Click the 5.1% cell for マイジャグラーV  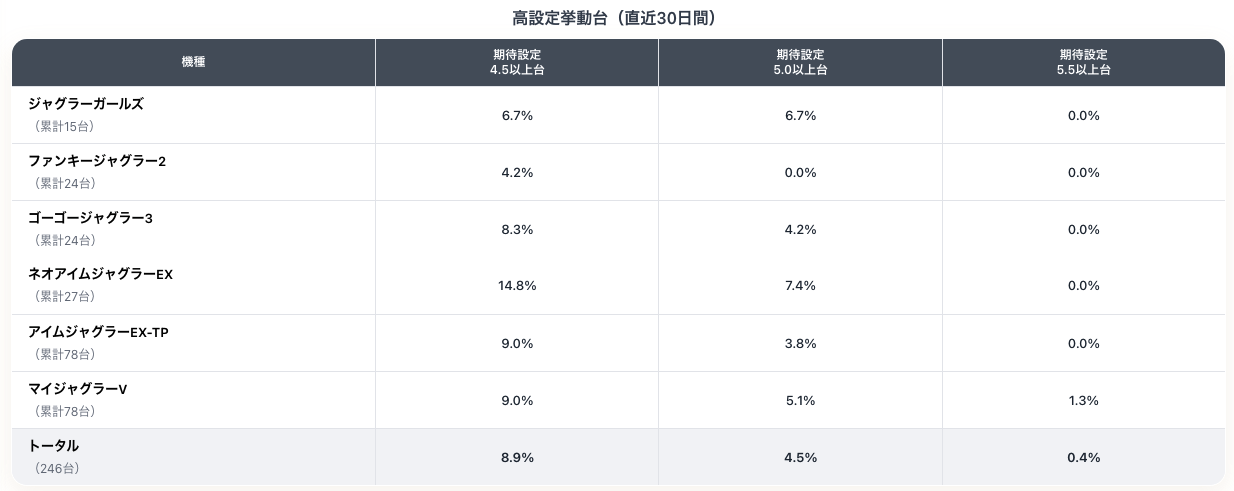click(x=800, y=401)
